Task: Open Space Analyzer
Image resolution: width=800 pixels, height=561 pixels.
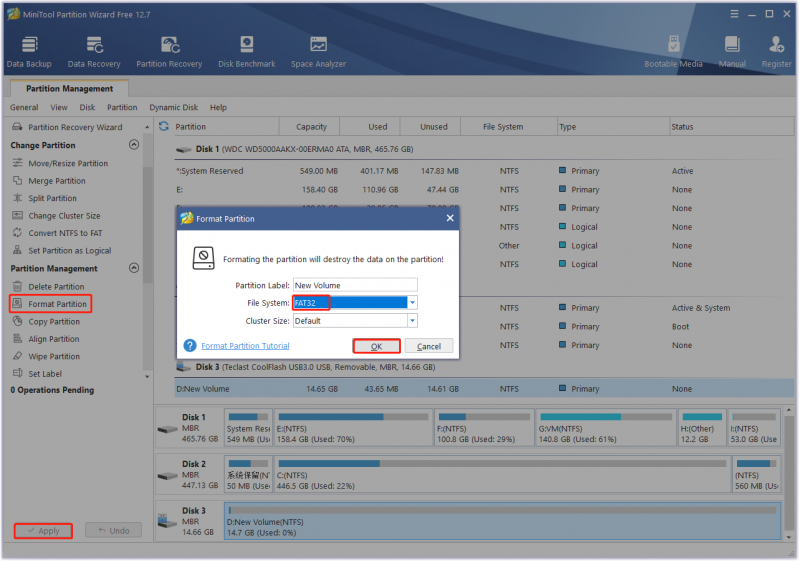Action: point(318,52)
